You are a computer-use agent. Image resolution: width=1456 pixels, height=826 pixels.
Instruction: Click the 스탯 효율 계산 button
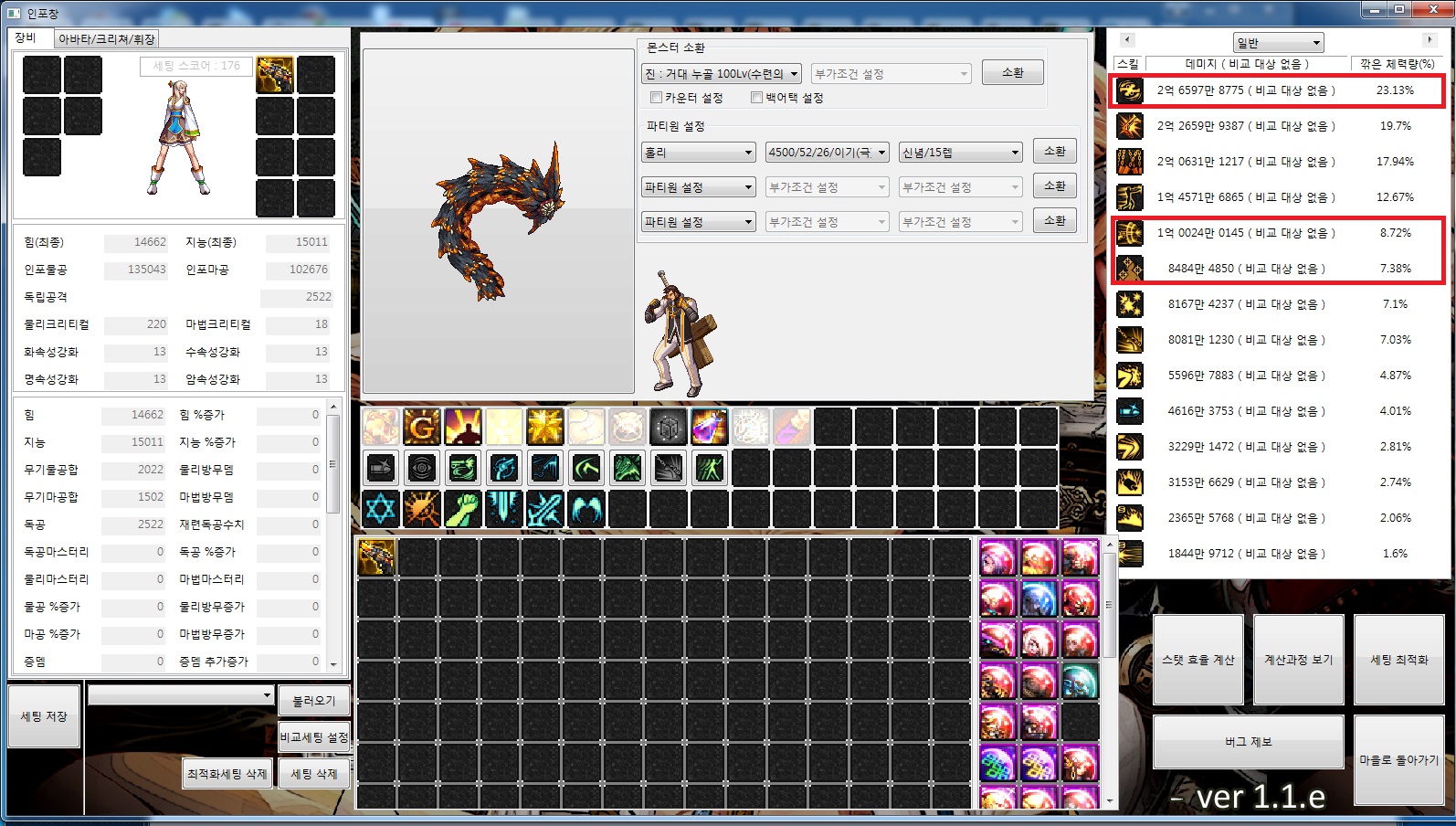click(x=1198, y=660)
